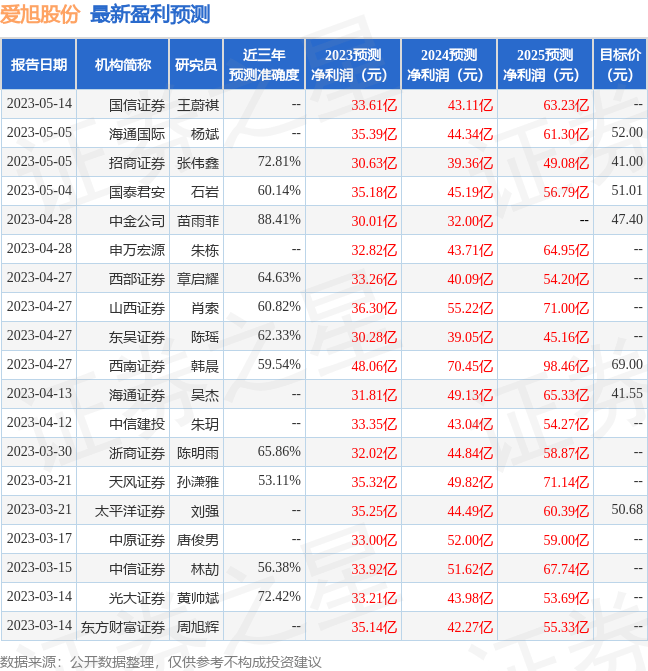Click researcher name 王蔚祺
648x671 pixels.
click(x=198, y=105)
